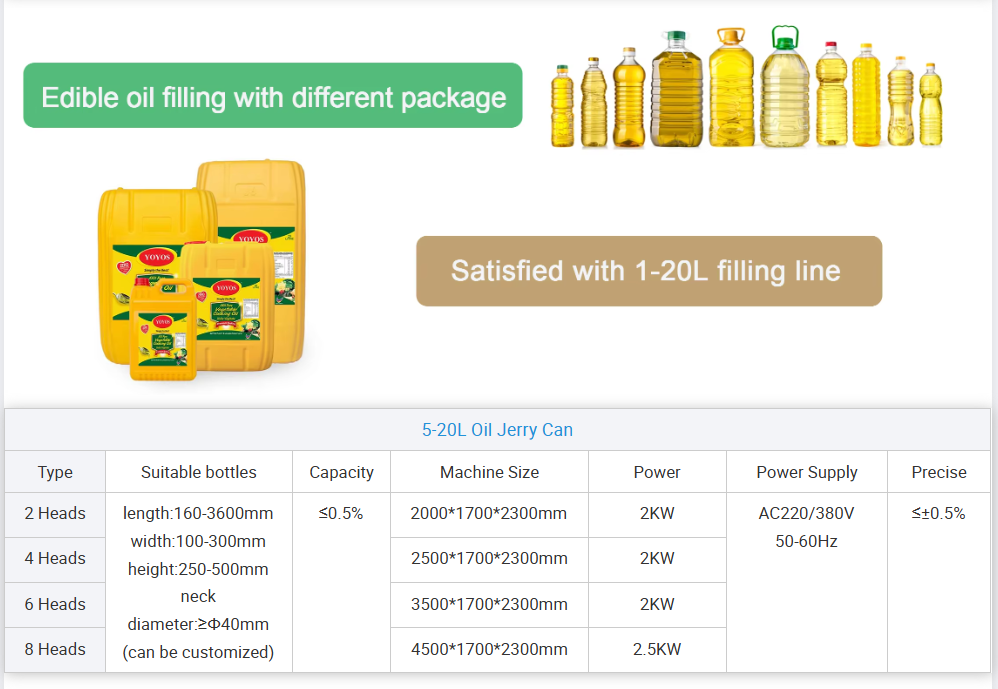
Task: Select the orange-handled oil bottle image
Action: pyautogui.click(x=732, y=90)
